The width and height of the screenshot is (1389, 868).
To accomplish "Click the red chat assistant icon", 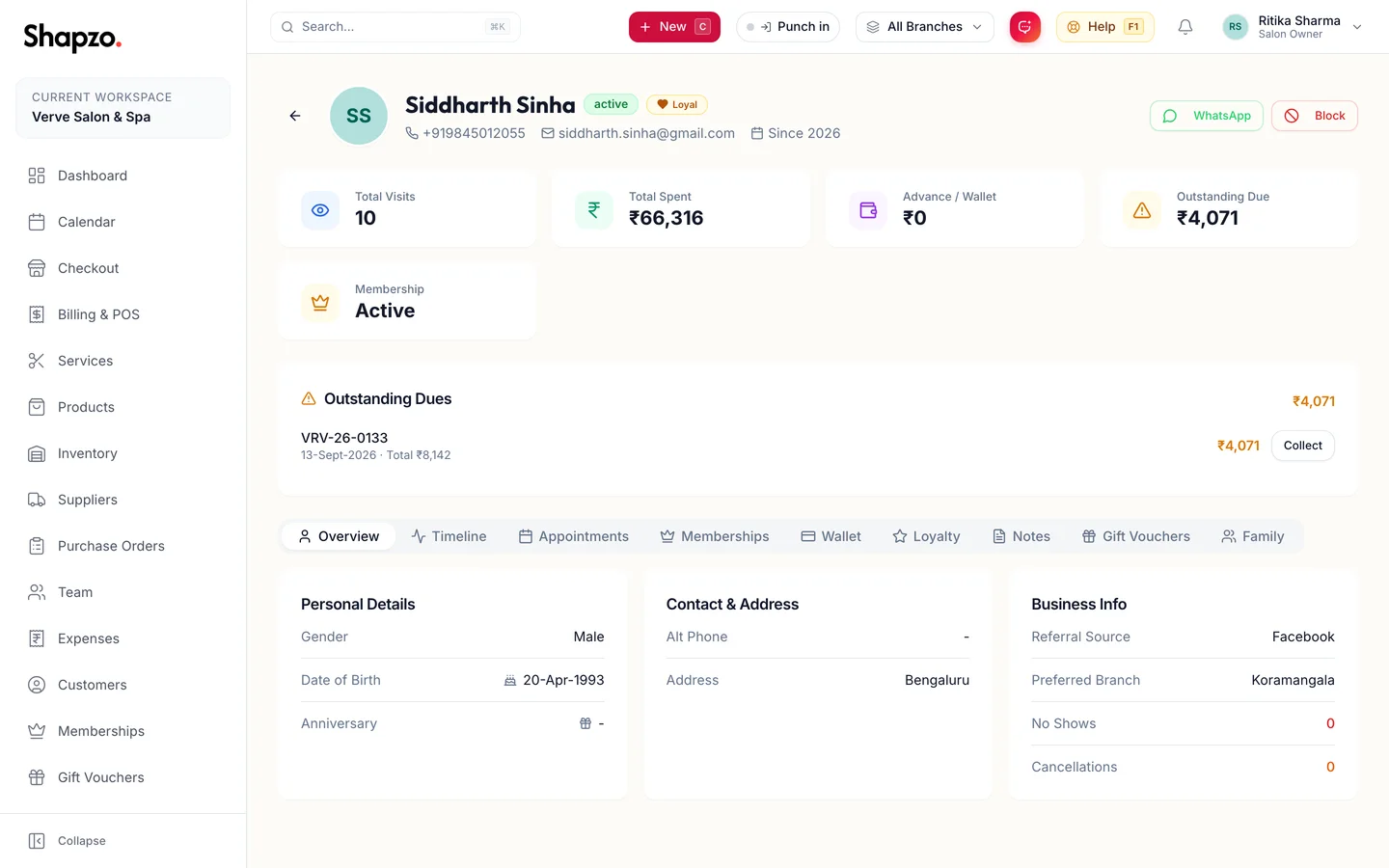I will coord(1024,27).
